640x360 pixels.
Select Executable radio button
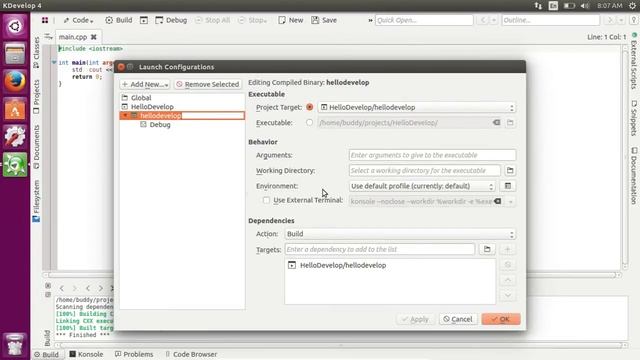(x=309, y=122)
